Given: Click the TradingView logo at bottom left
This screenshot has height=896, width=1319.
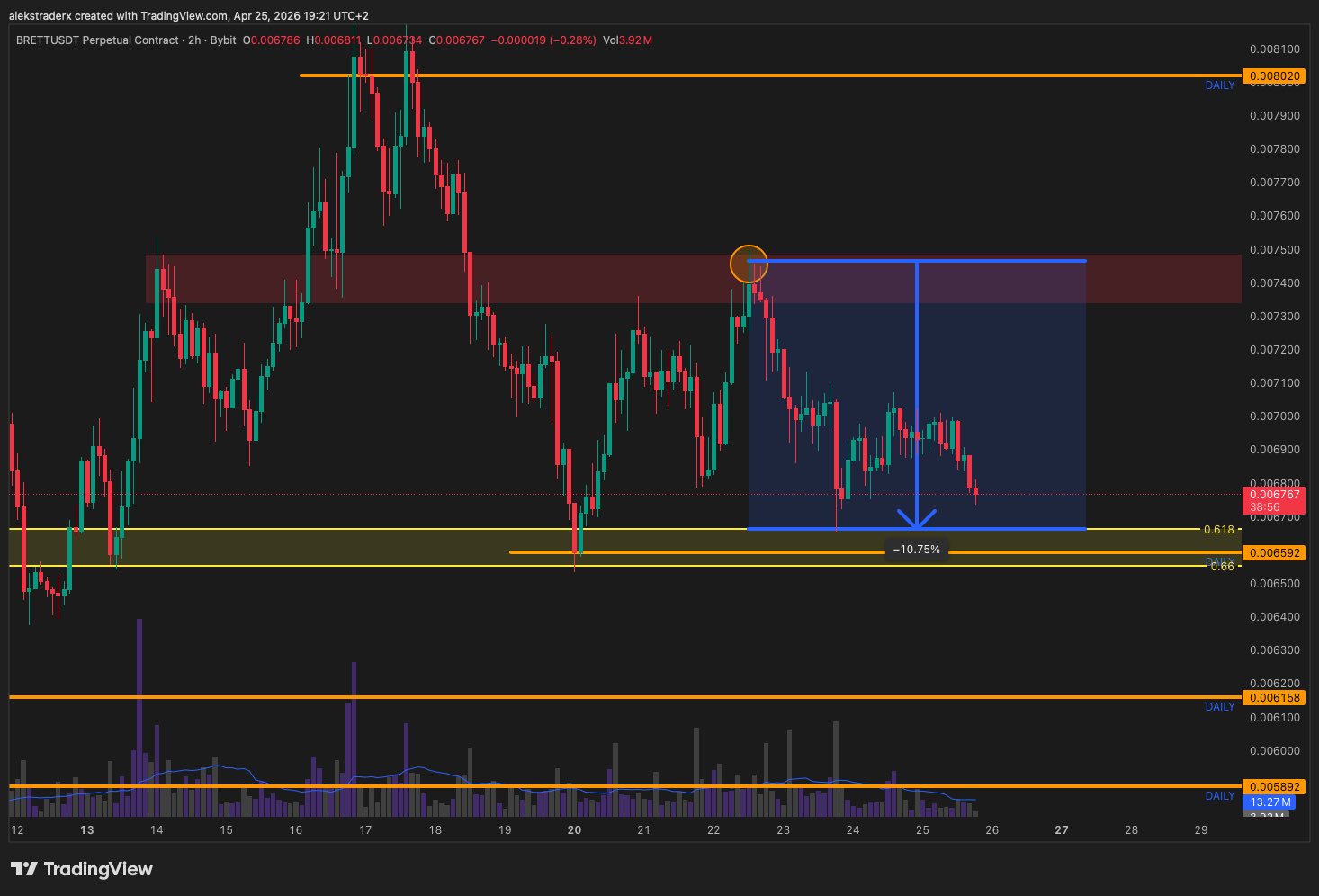Looking at the screenshot, I should pyautogui.click(x=81, y=869).
